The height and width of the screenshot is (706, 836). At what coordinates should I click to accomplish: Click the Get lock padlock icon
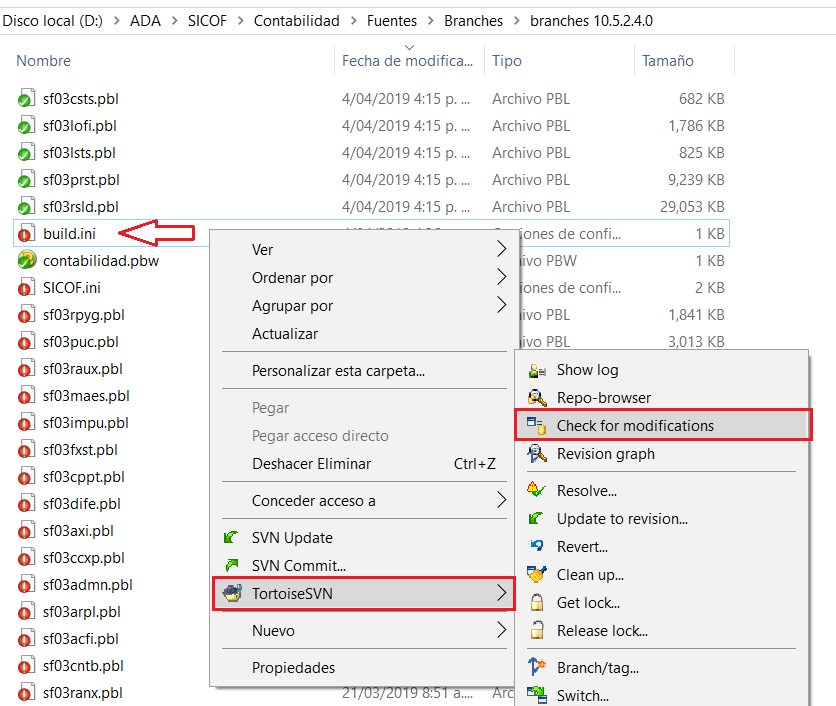(x=537, y=603)
